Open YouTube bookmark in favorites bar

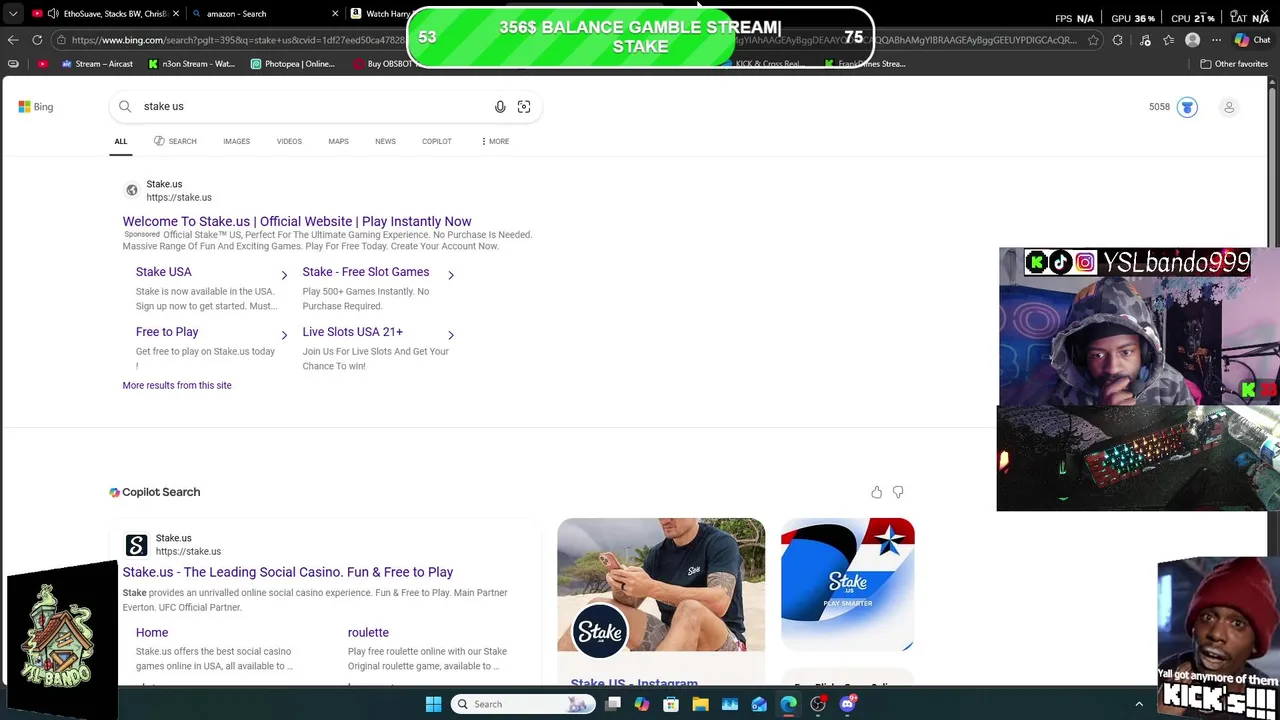pos(42,64)
